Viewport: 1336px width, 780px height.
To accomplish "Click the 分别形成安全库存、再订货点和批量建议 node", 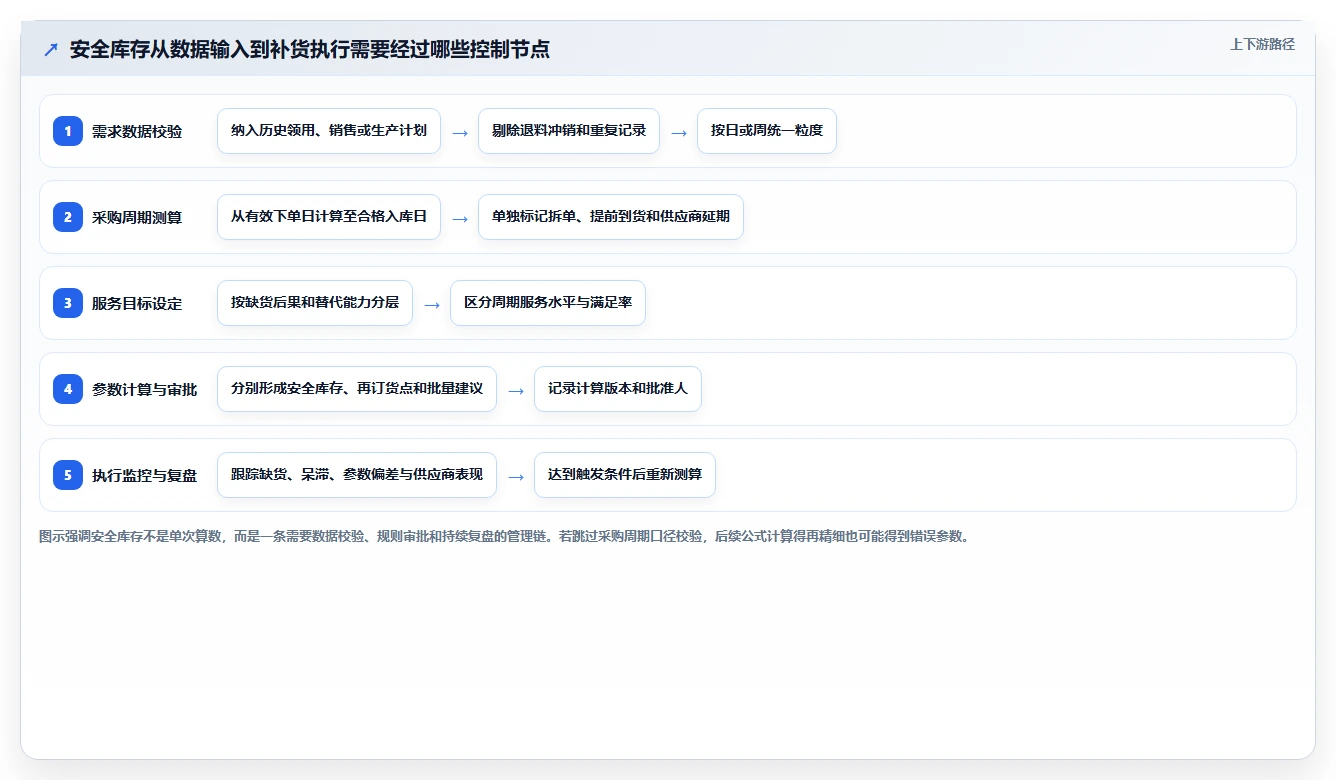I will tap(357, 389).
